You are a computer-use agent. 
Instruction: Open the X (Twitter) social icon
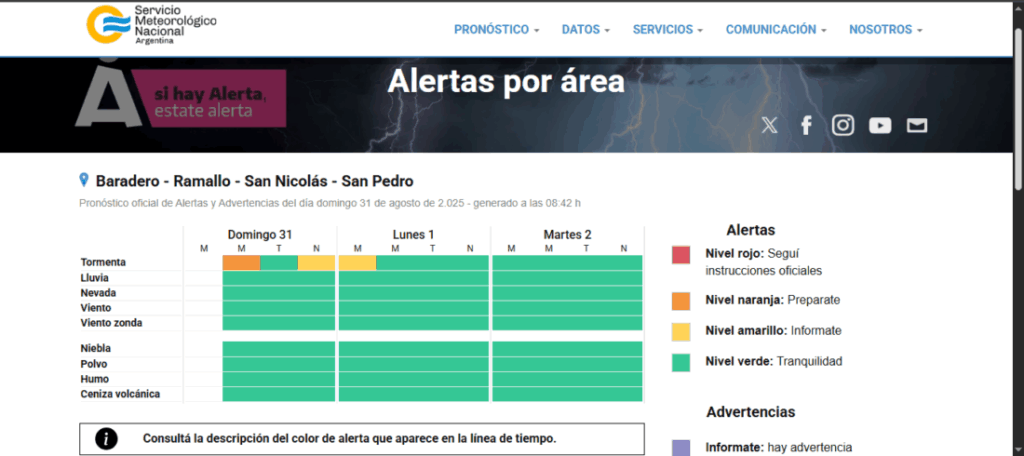tap(769, 125)
